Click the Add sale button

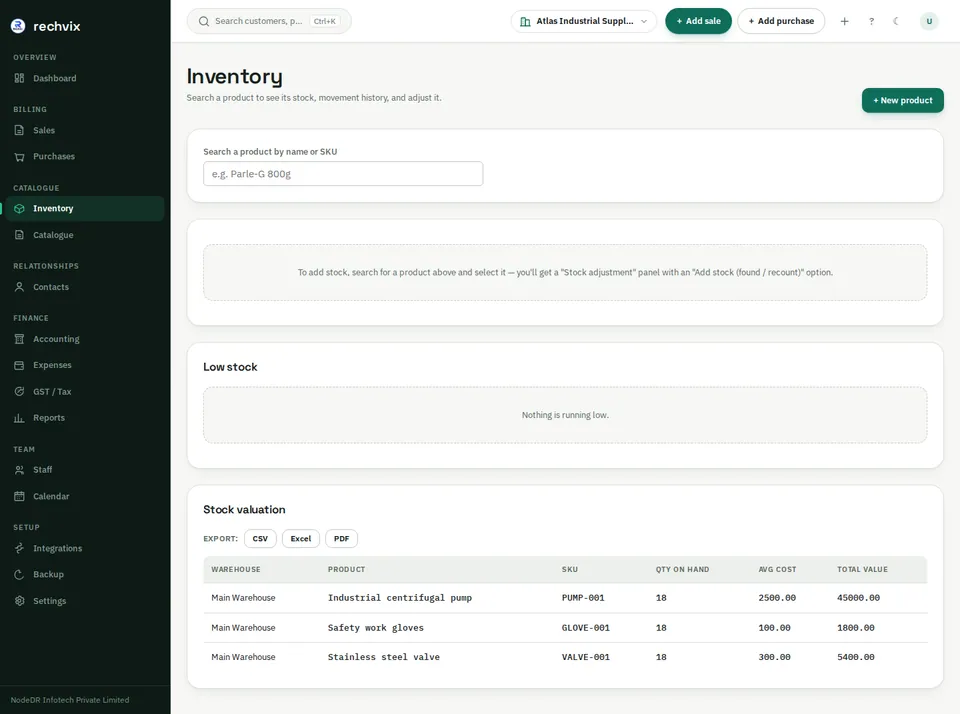698,21
